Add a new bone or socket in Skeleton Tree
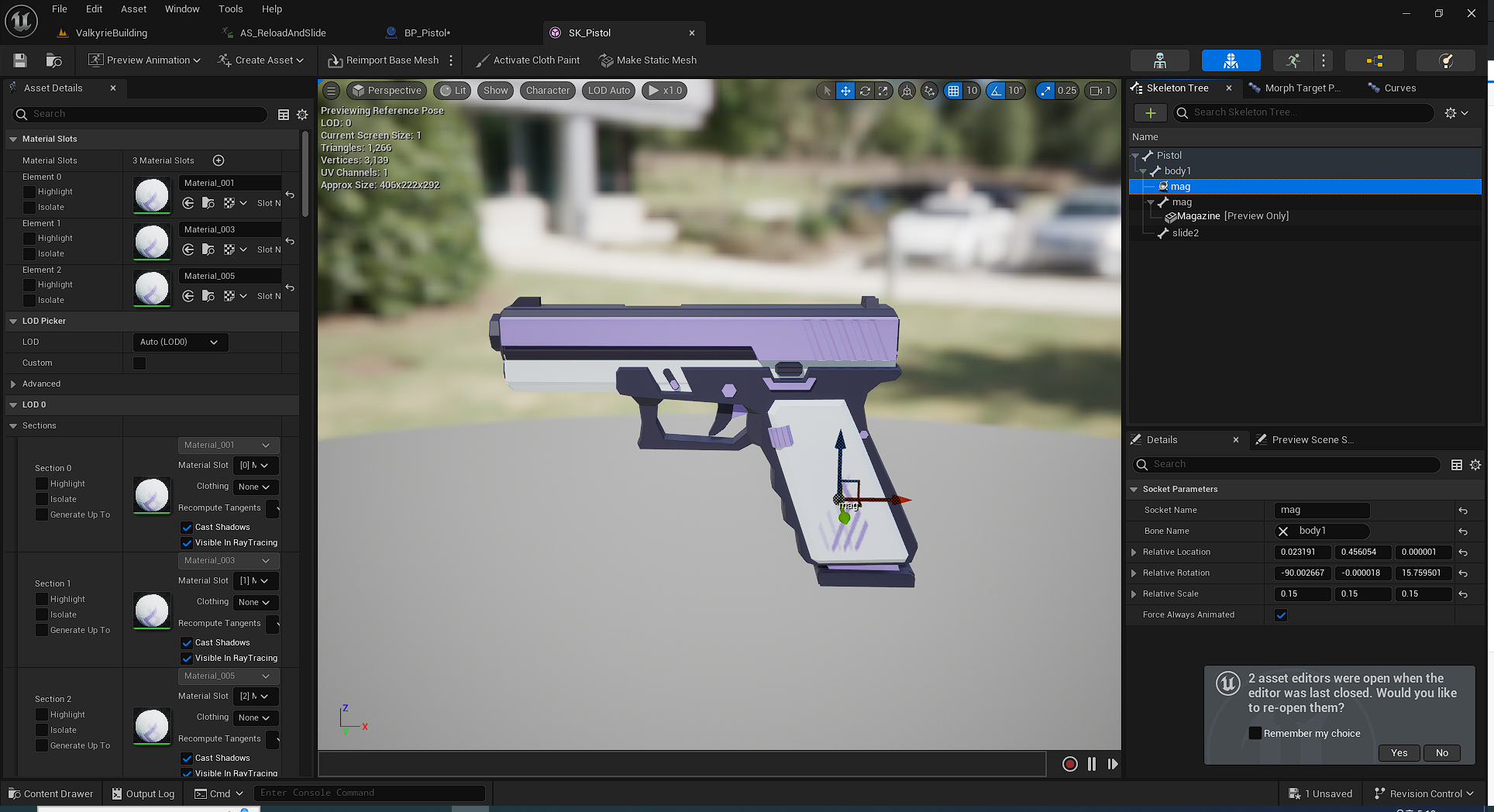This screenshot has height=812, width=1494. coord(1151,113)
